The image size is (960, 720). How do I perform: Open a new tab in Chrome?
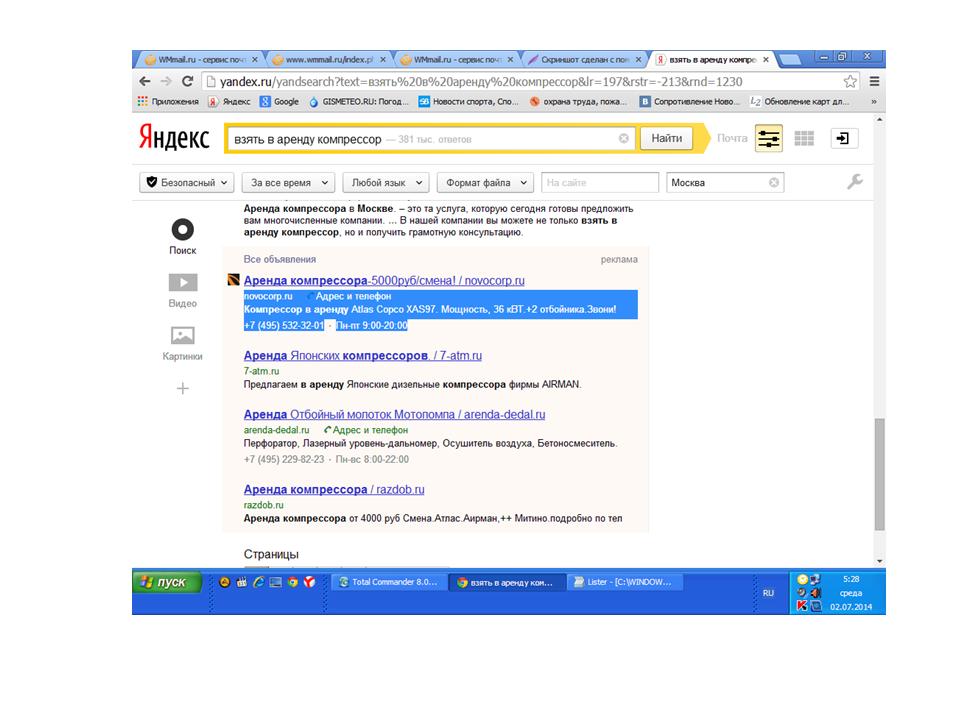(x=790, y=59)
